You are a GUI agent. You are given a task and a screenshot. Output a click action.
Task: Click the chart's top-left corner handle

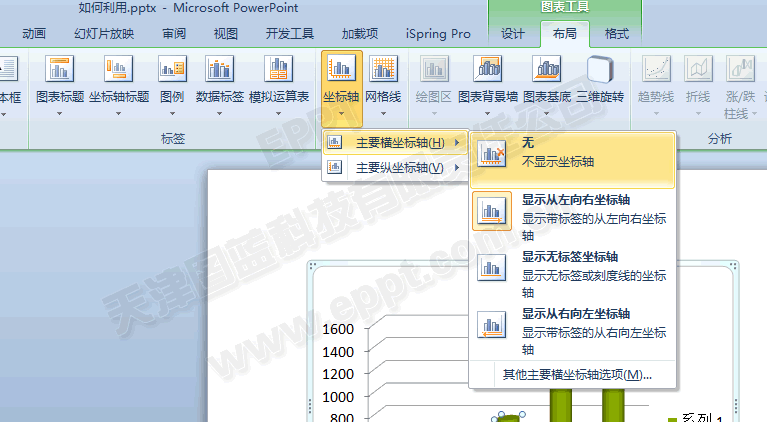coord(312,266)
